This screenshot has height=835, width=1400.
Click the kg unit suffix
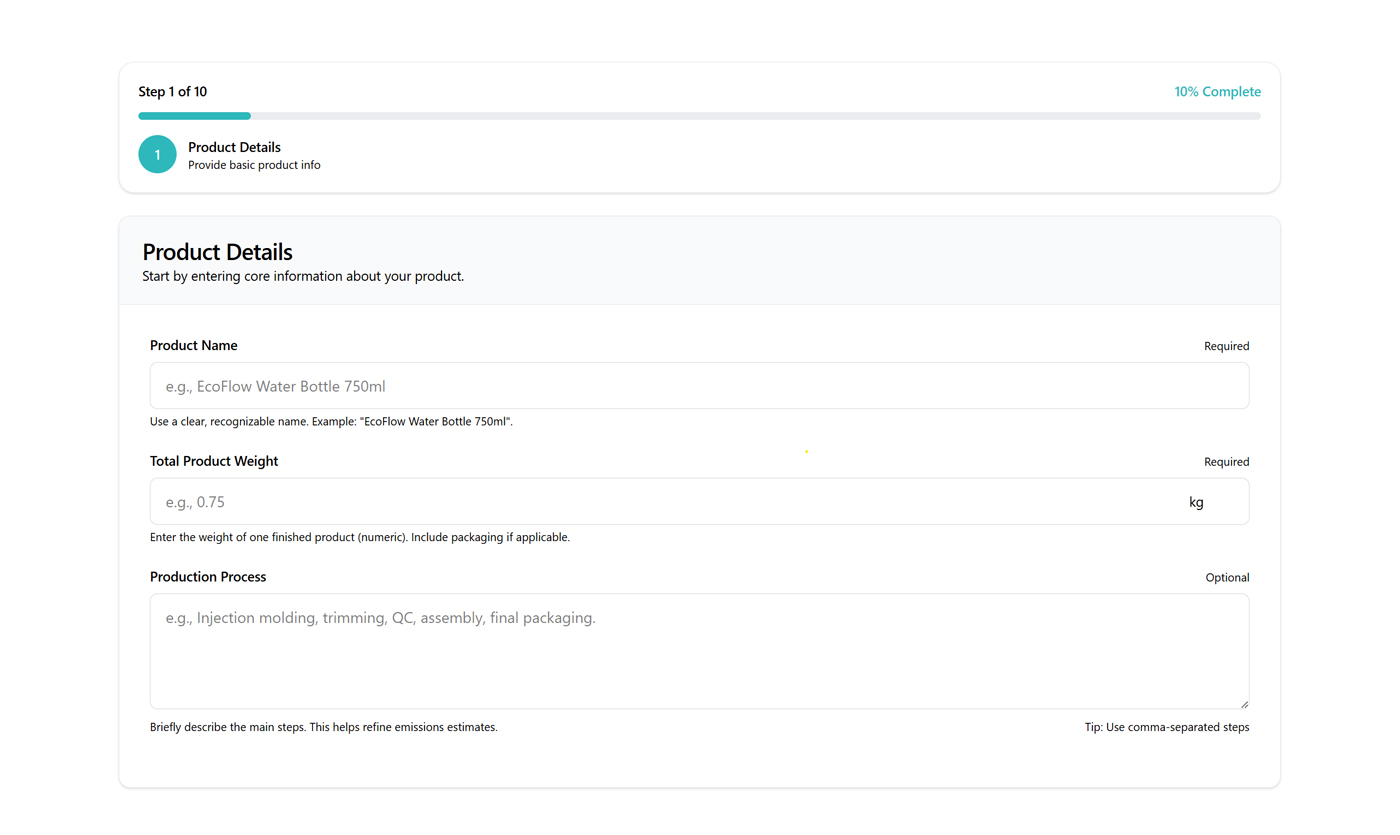point(1196,502)
